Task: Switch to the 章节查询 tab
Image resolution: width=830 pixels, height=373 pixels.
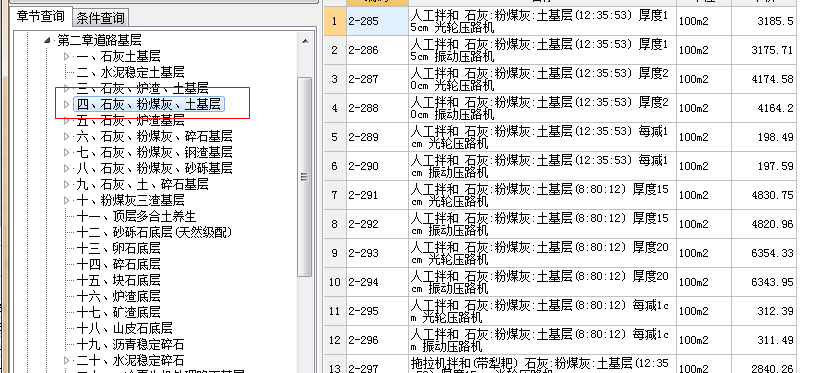Action: (x=40, y=16)
